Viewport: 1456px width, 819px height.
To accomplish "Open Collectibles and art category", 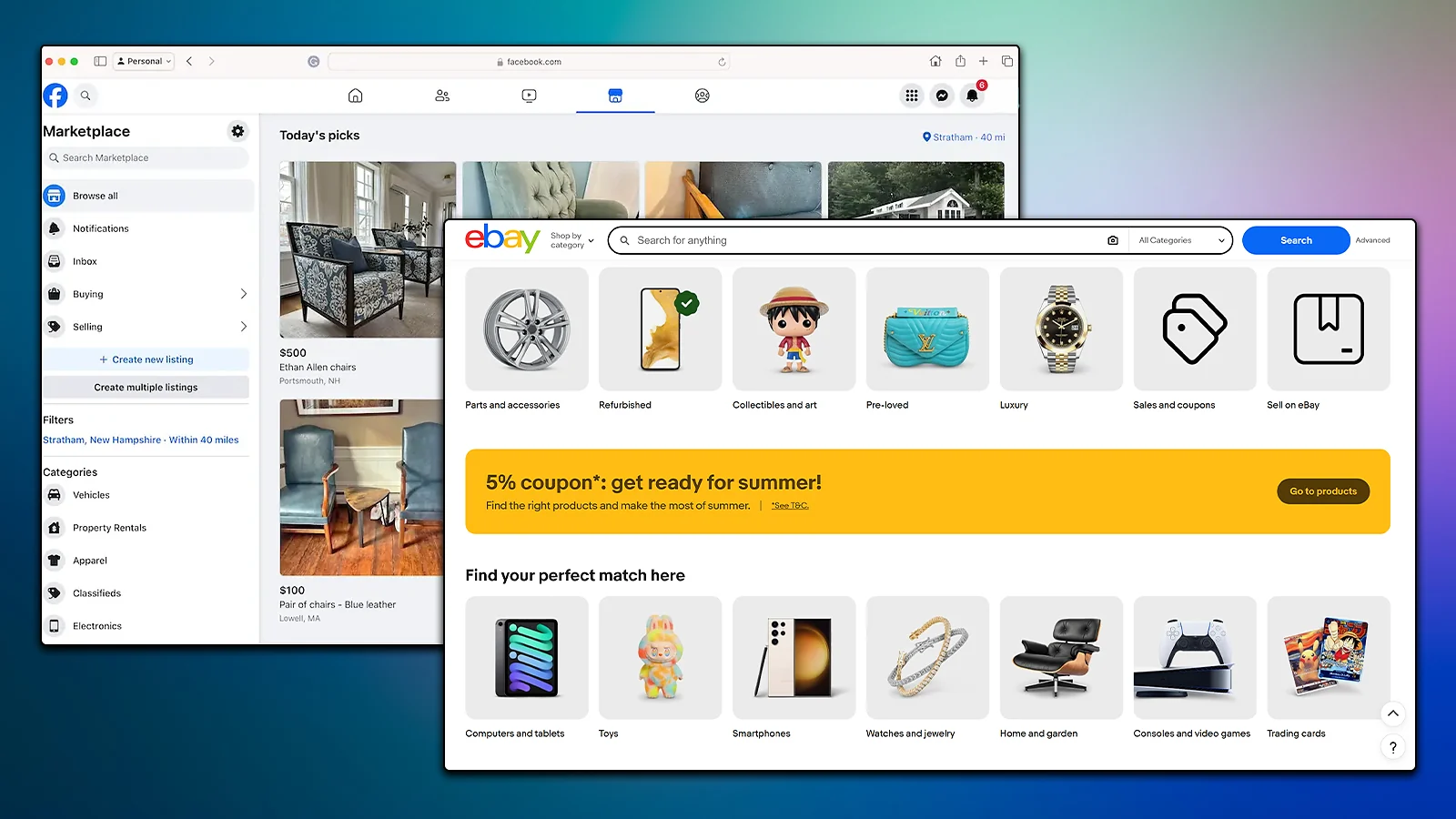I will point(794,339).
